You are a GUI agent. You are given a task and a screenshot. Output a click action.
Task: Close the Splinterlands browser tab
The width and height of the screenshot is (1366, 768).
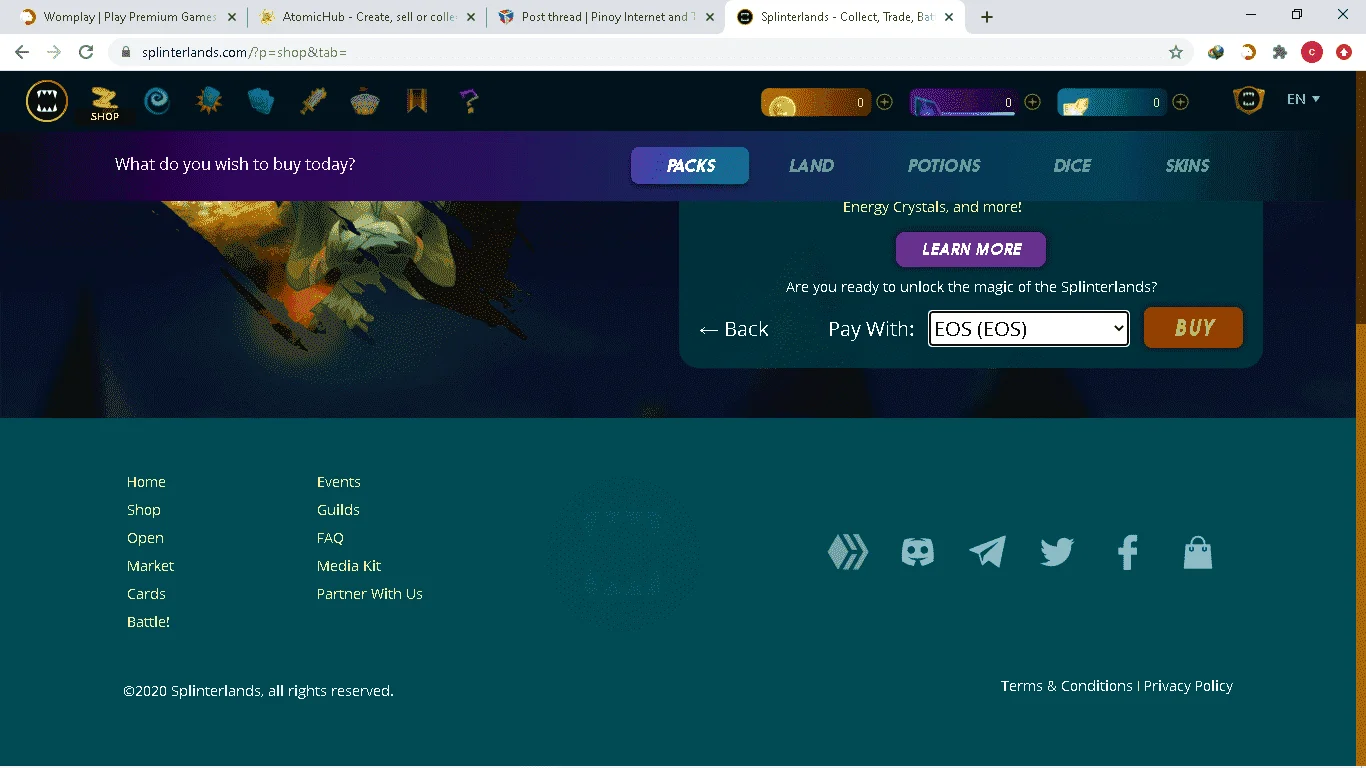(948, 17)
